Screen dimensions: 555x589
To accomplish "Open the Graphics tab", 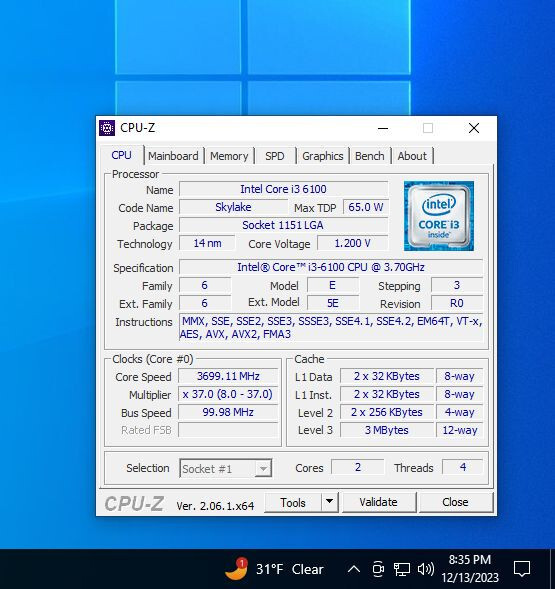I will [323, 156].
